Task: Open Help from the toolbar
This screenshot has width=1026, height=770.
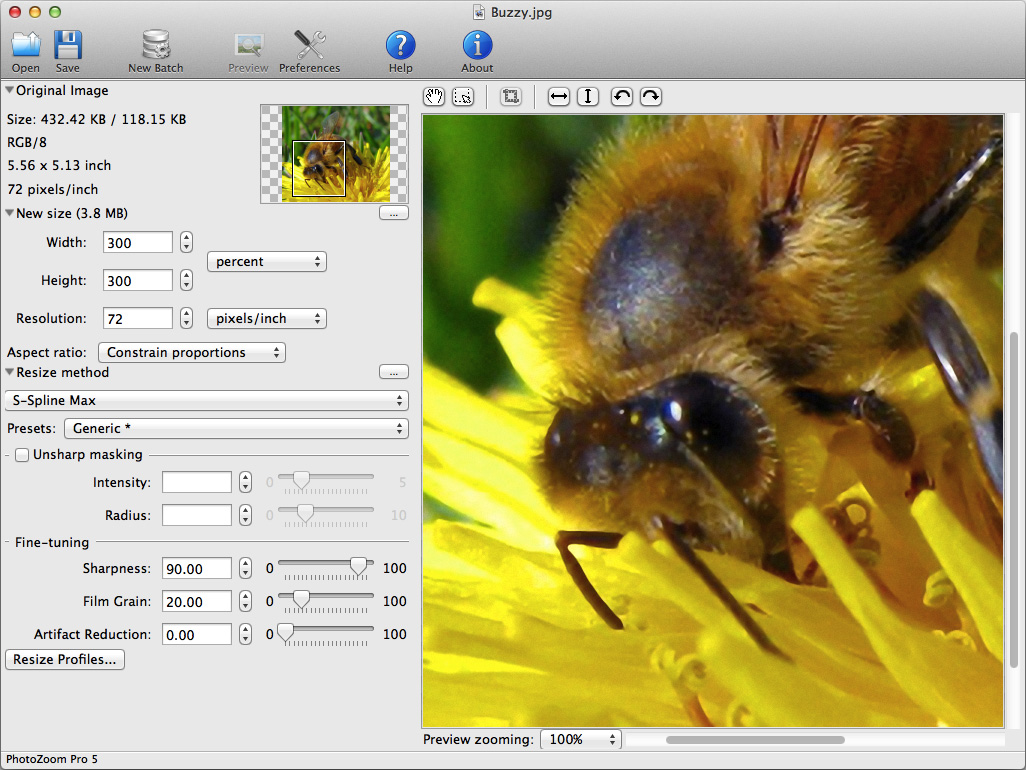Action: 400,45
